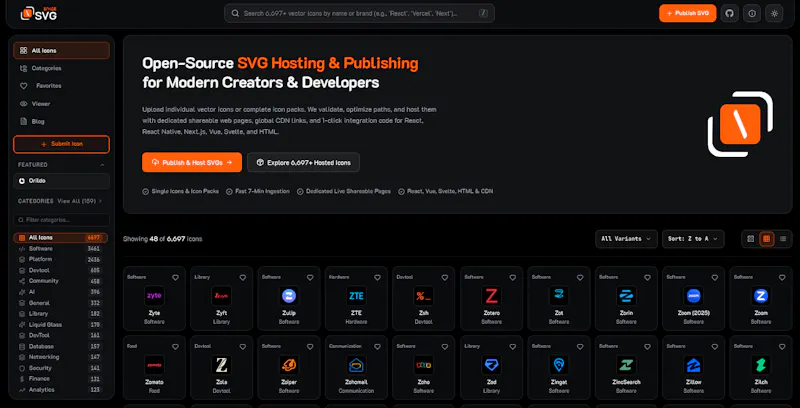Viewport: 800px width, 408px height.
Task: Open the Zsh logo icon
Action: (x=423, y=296)
